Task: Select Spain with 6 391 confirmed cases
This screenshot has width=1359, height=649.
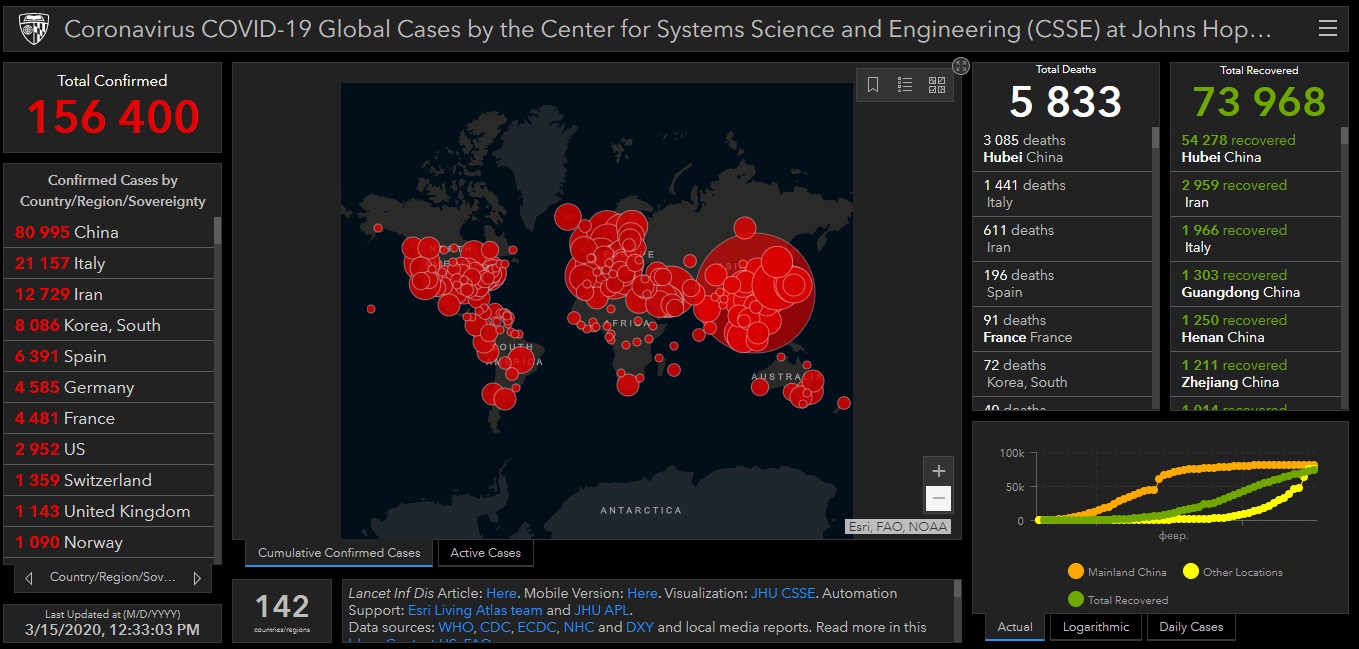Action: pos(109,356)
